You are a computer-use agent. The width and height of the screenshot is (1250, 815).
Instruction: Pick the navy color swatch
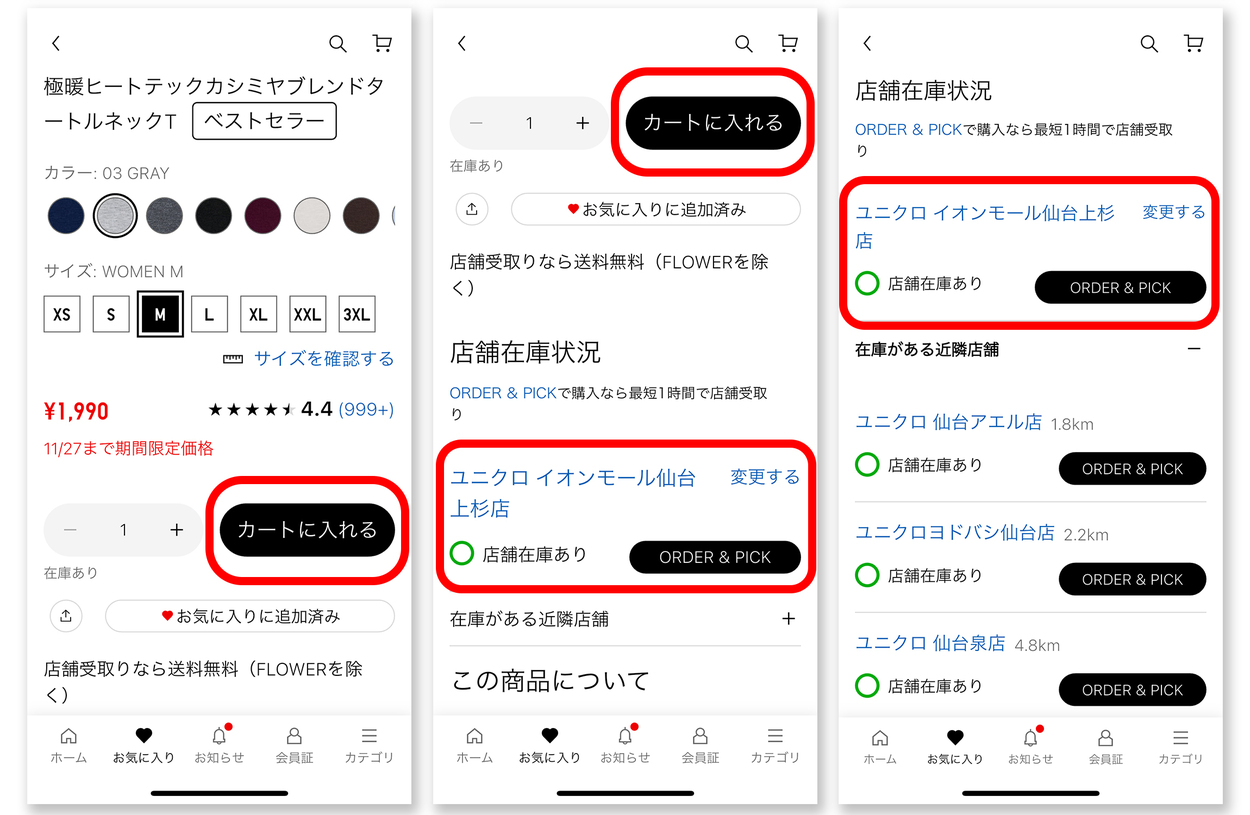click(66, 215)
